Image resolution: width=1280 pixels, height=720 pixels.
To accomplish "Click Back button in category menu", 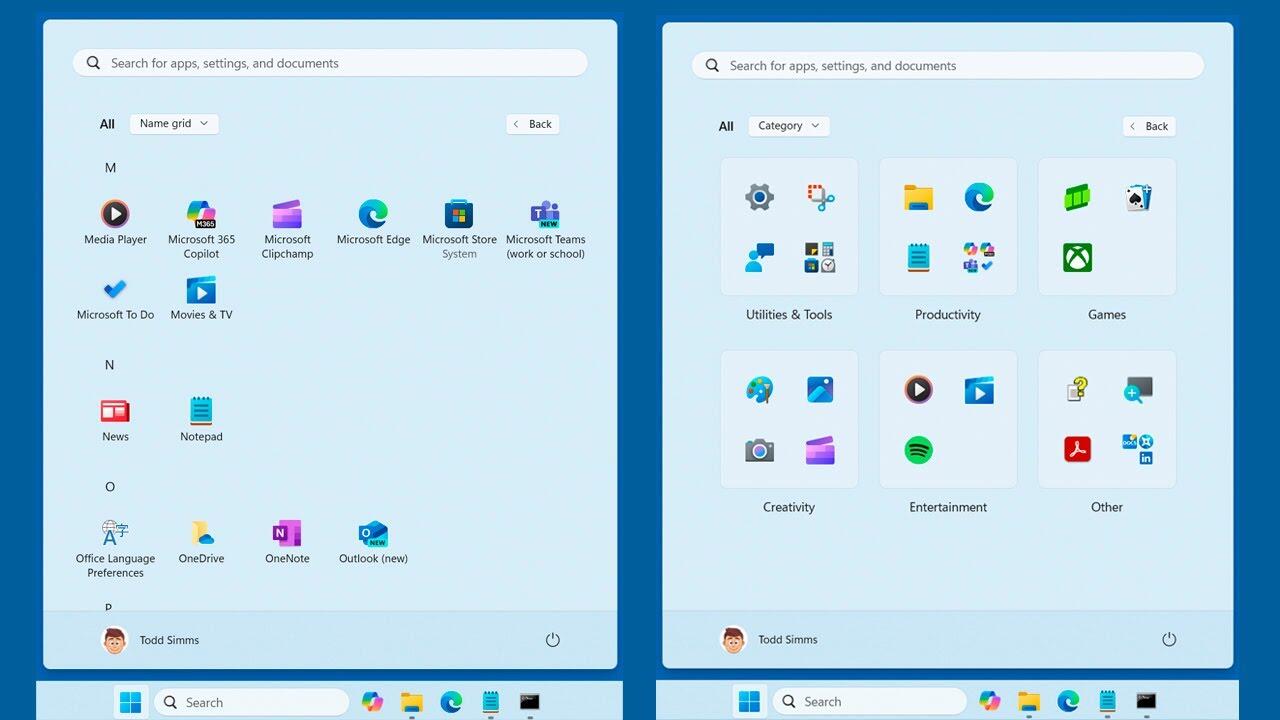I will [1149, 126].
